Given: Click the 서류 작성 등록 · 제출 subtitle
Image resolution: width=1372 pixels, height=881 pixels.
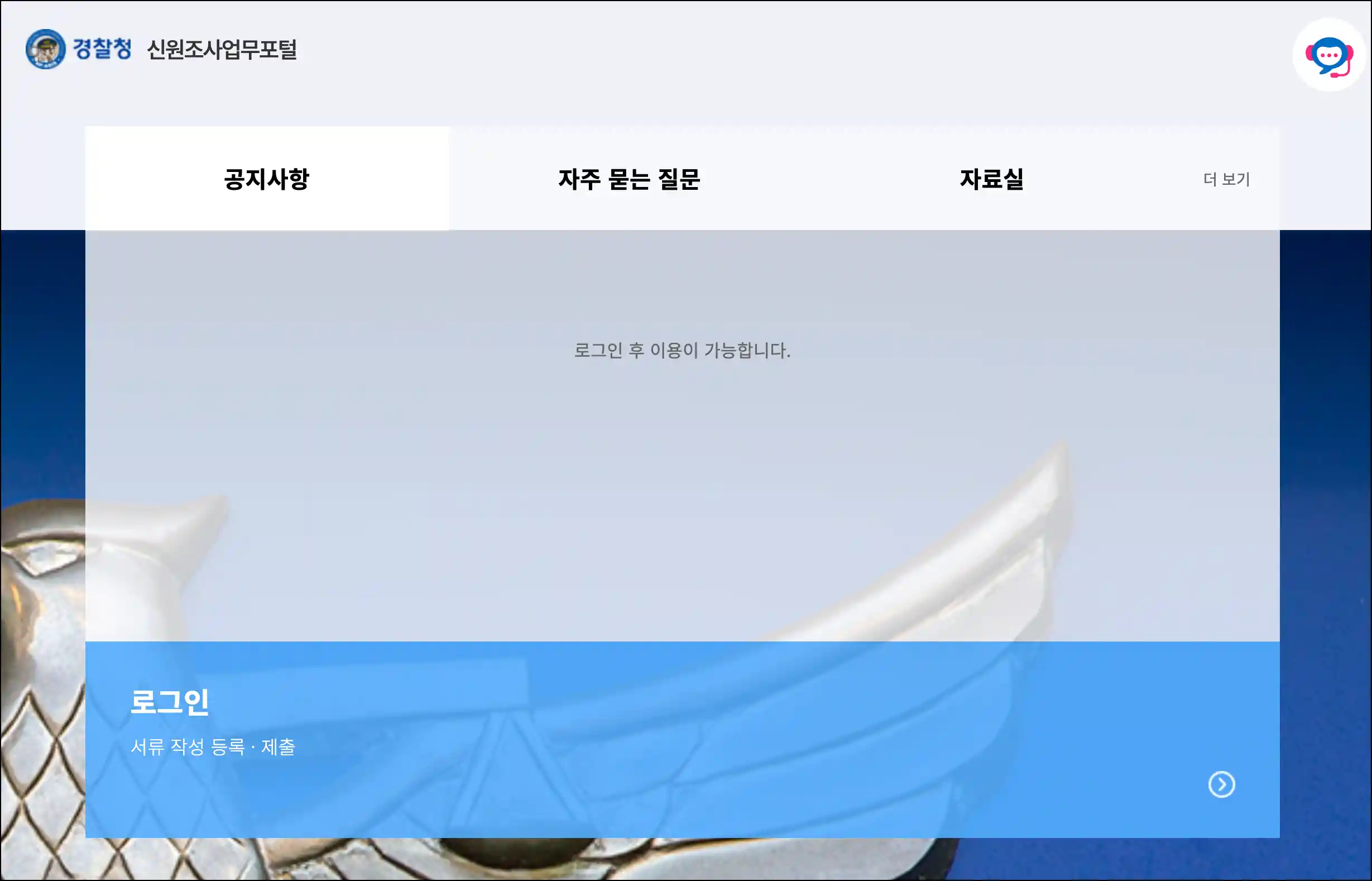Looking at the screenshot, I should point(213,746).
